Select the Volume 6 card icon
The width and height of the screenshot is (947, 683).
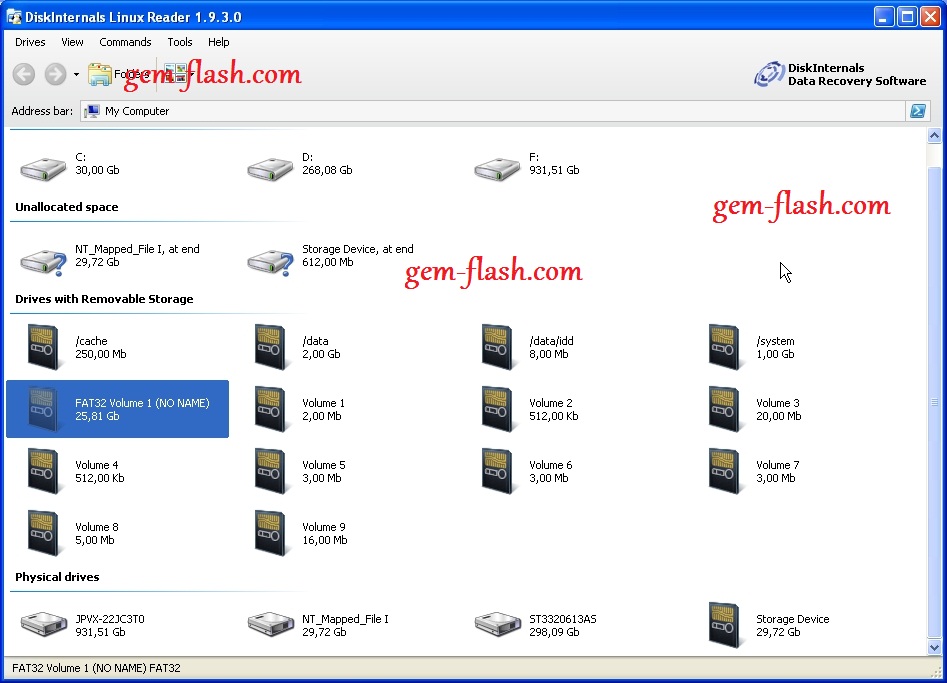coord(497,471)
